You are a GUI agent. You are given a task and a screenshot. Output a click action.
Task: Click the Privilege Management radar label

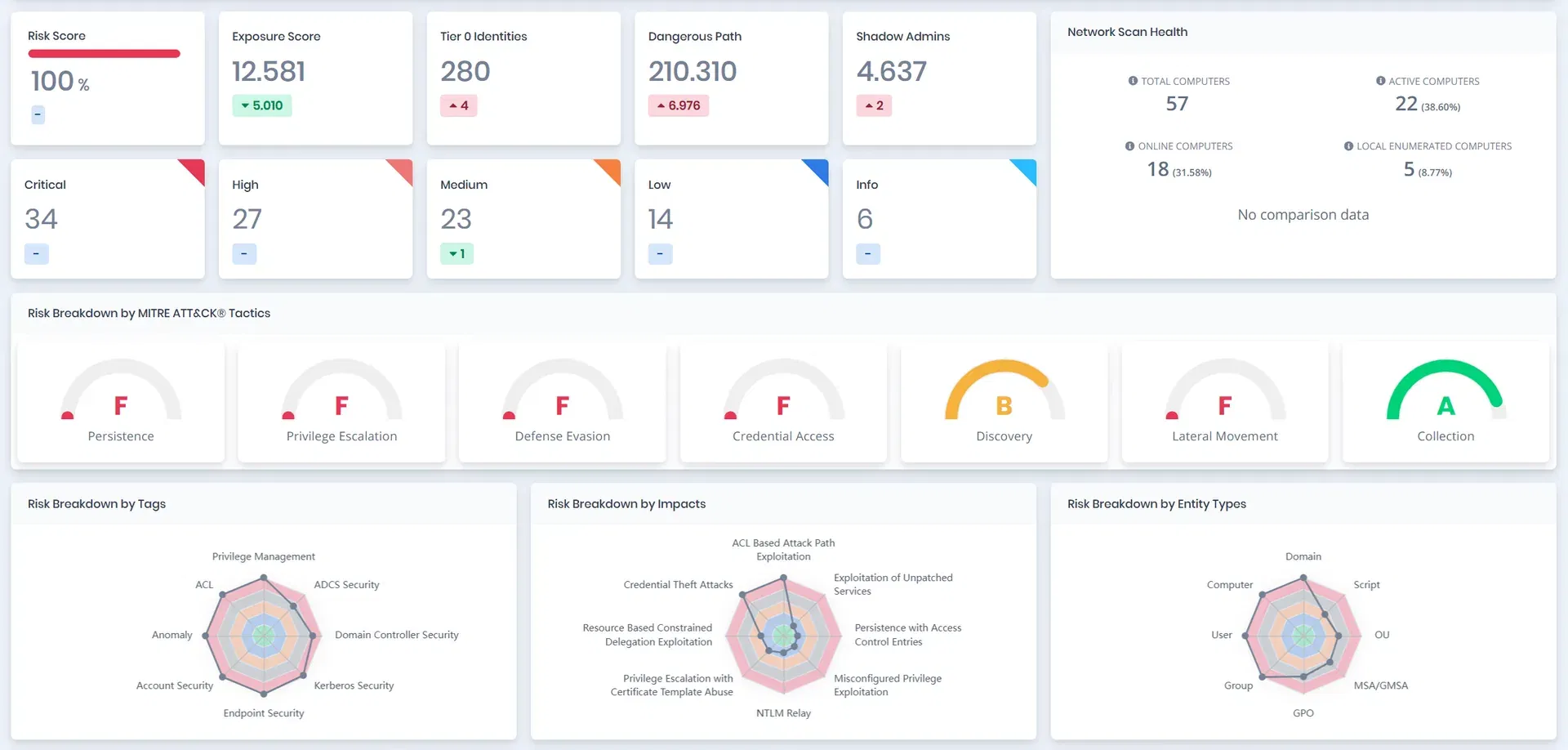[263, 556]
